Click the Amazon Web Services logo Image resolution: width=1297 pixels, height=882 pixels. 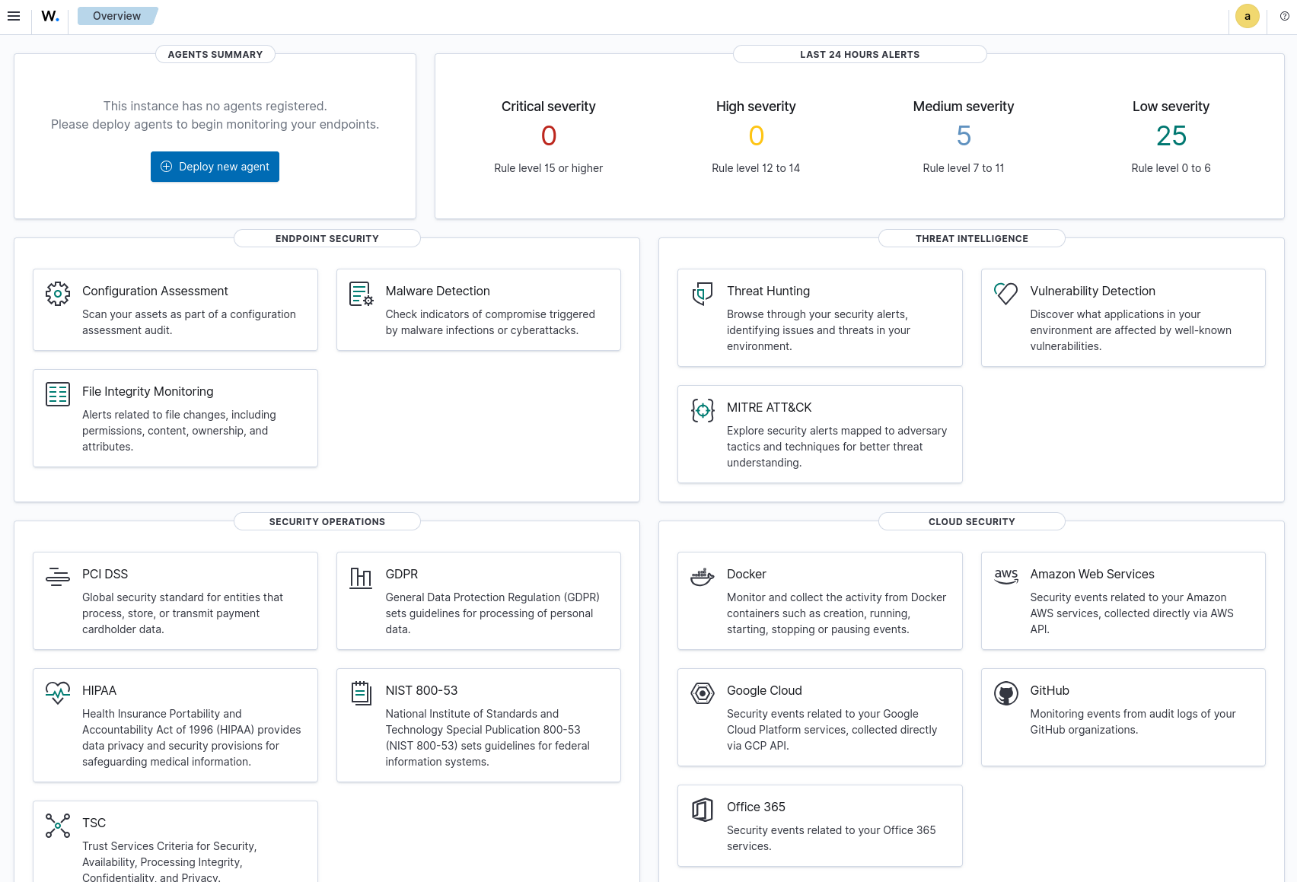click(x=1006, y=577)
